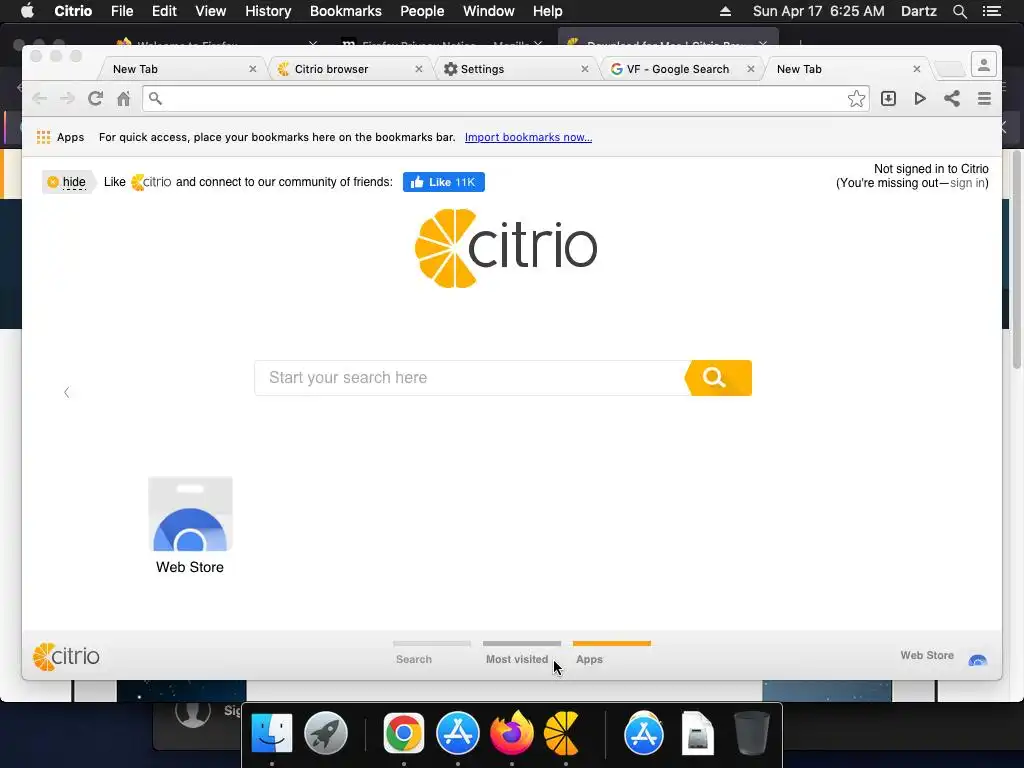Viewport: 1024px width, 768px height.
Task: Open Launchpad rocket in the dock
Action: pyautogui.click(x=325, y=733)
